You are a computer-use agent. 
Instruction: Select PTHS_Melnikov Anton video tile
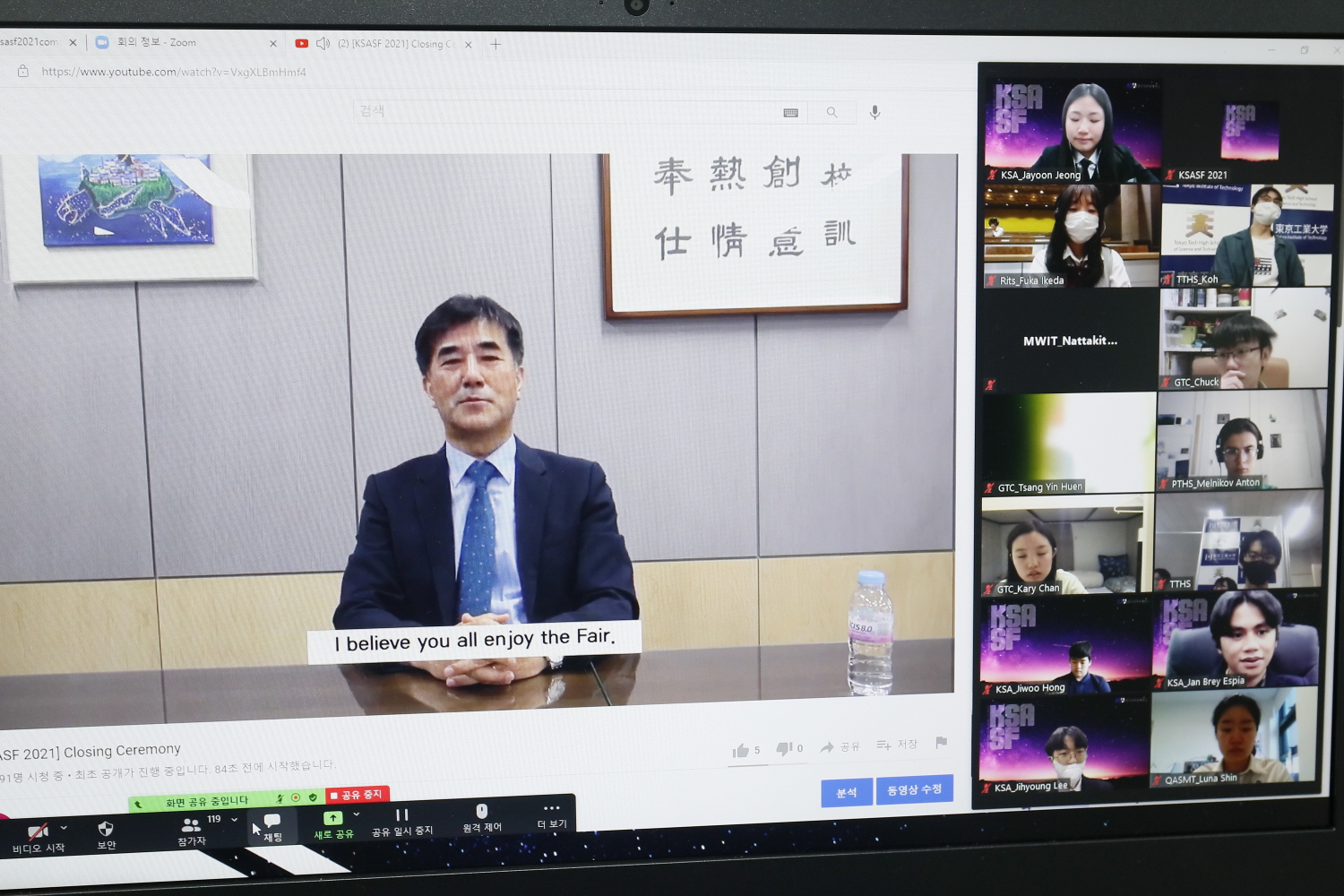[1241, 440]
